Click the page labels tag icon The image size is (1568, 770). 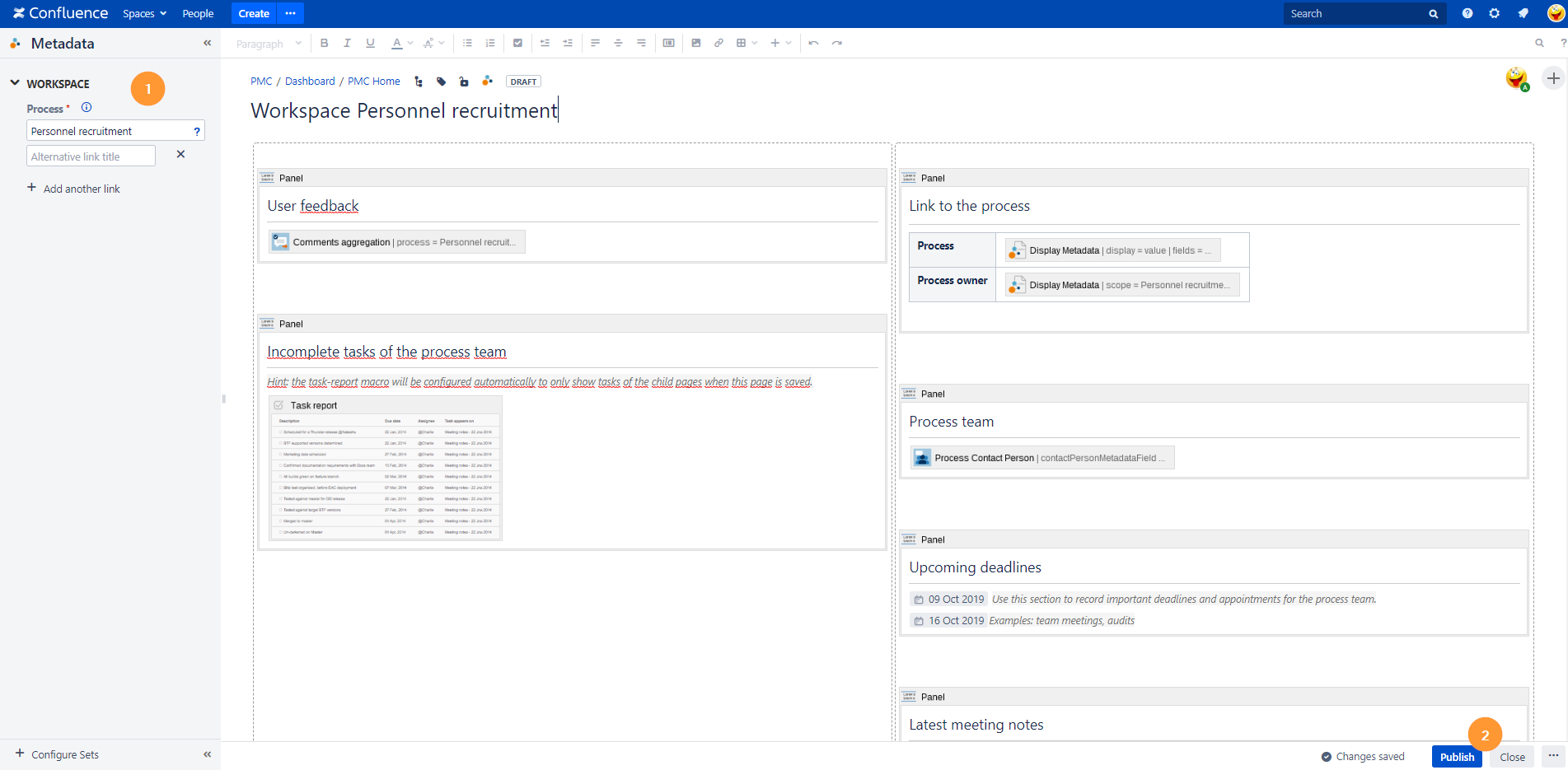click(442, 82)
